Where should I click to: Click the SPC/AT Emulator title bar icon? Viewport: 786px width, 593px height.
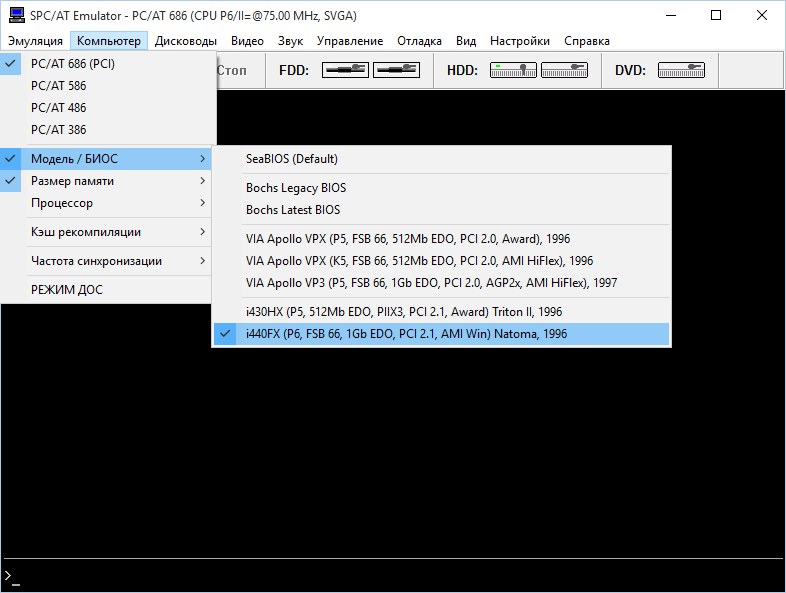tap(17, 16)
